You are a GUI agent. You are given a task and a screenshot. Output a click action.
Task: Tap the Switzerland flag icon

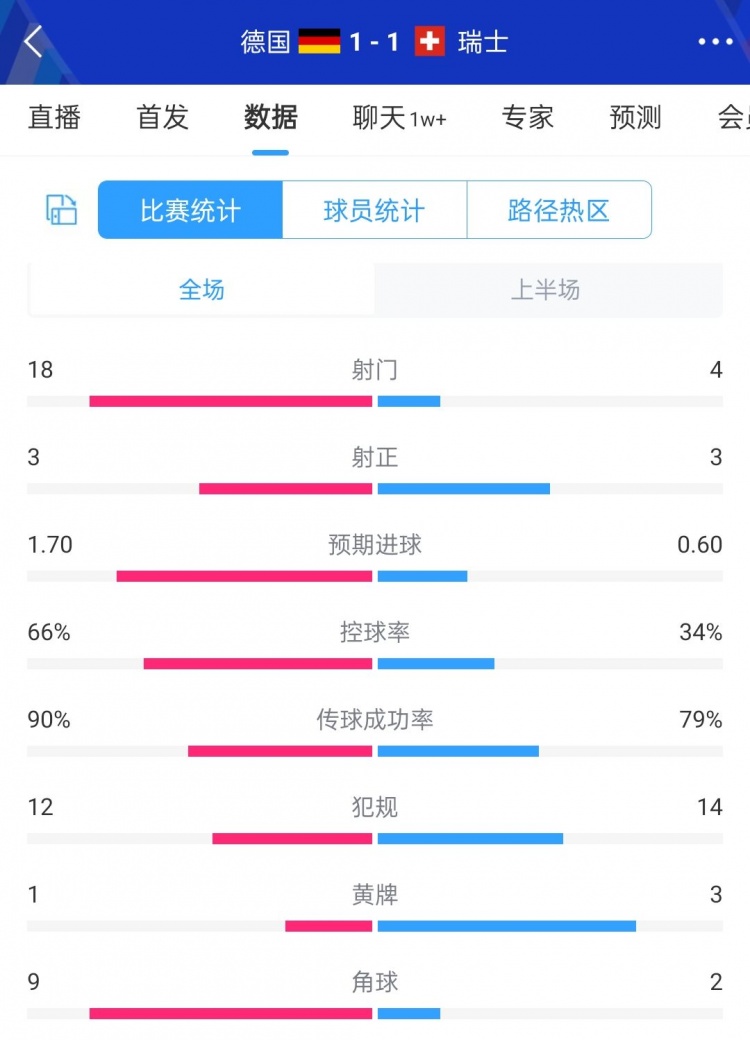[x=430, y=42]
